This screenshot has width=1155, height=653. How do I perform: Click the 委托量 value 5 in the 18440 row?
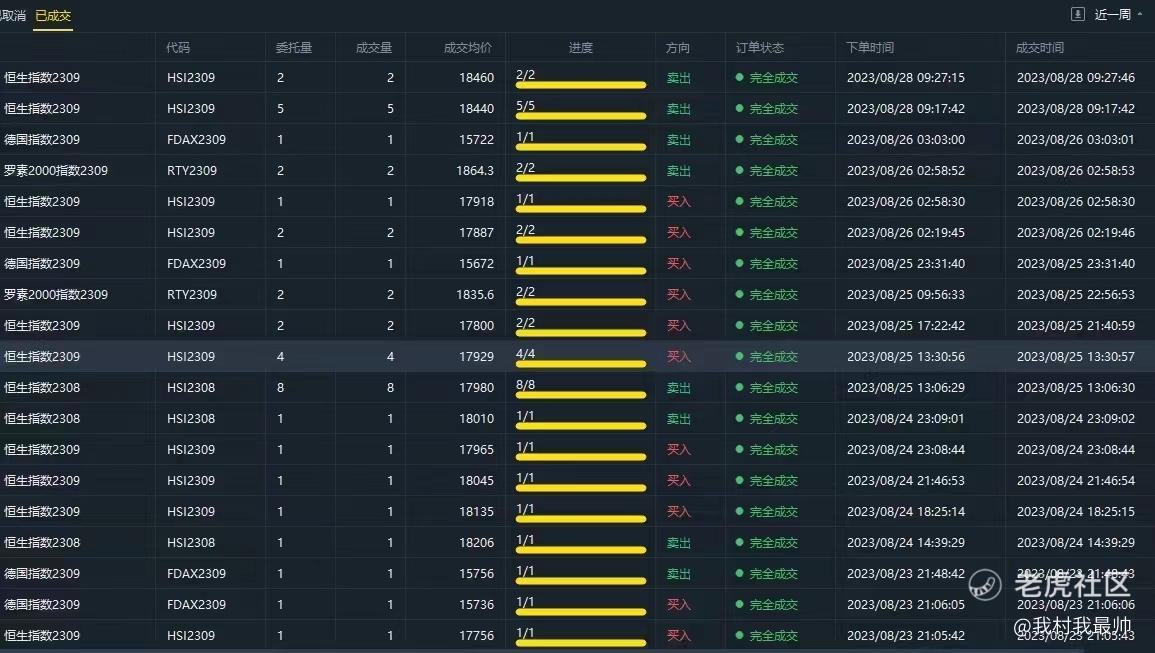(x=280, y=108)
